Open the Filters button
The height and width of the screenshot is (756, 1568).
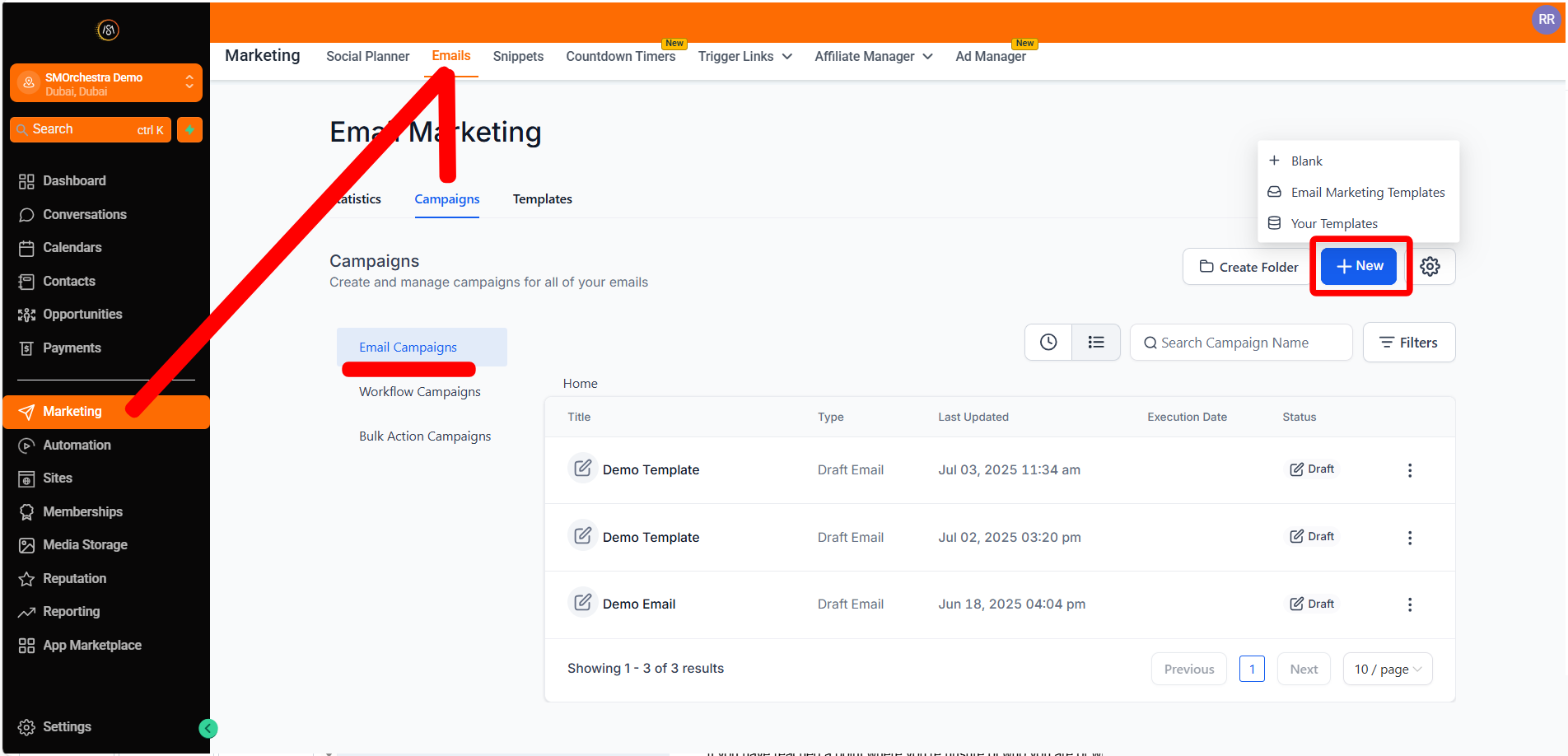(x=1409, y=343)
